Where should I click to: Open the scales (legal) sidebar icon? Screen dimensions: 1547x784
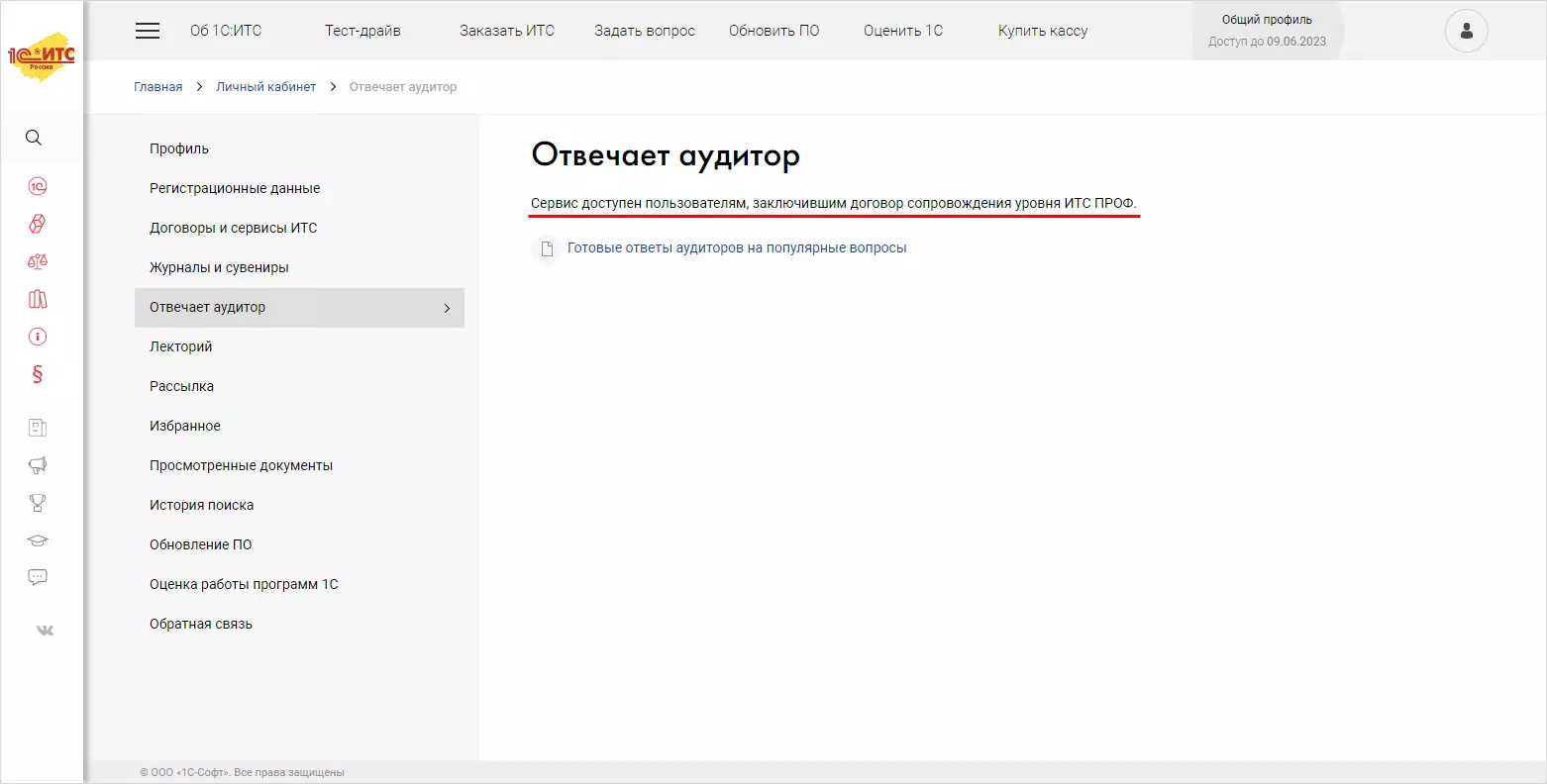(38, 261)
